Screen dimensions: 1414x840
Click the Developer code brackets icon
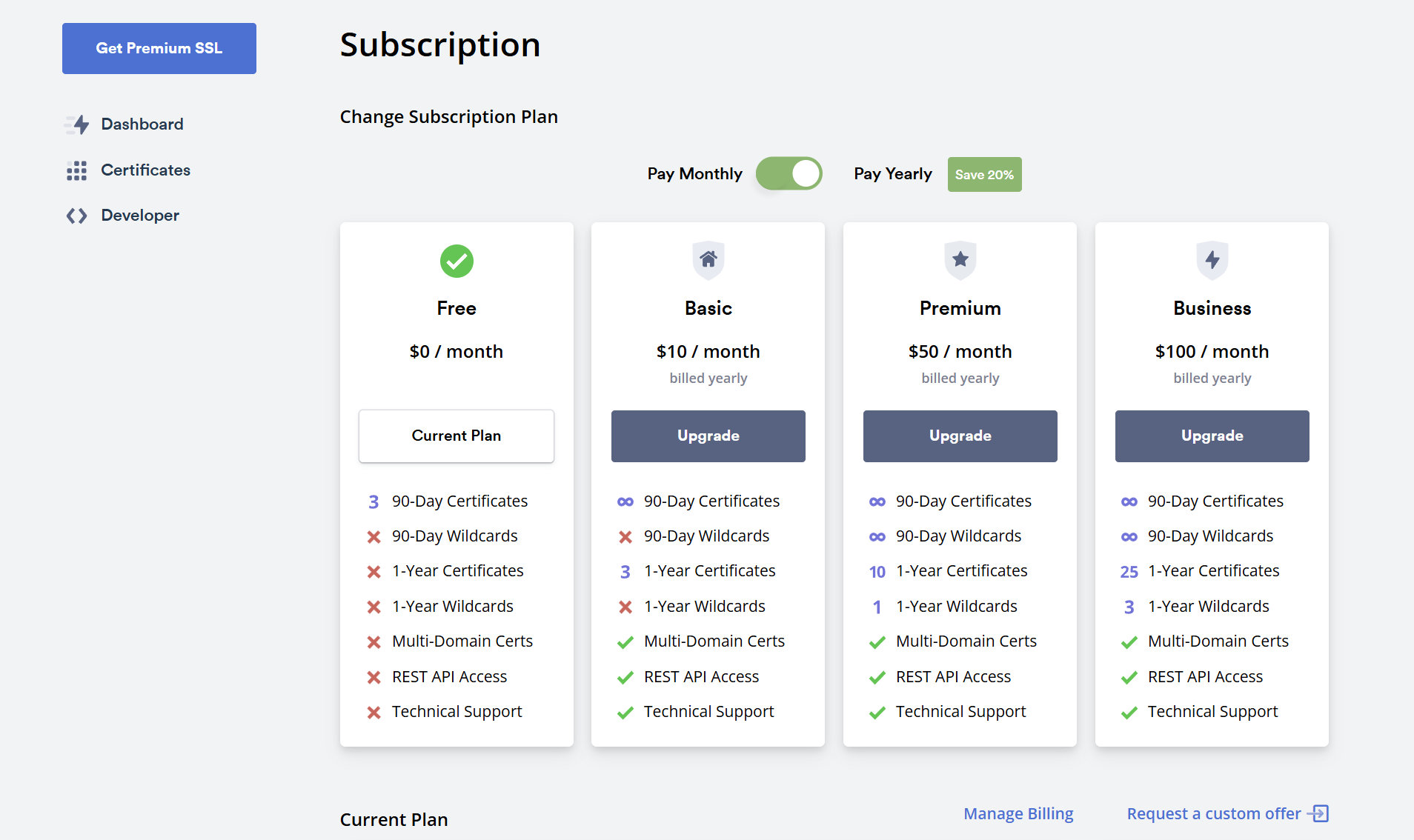click(x=76, y=216)
